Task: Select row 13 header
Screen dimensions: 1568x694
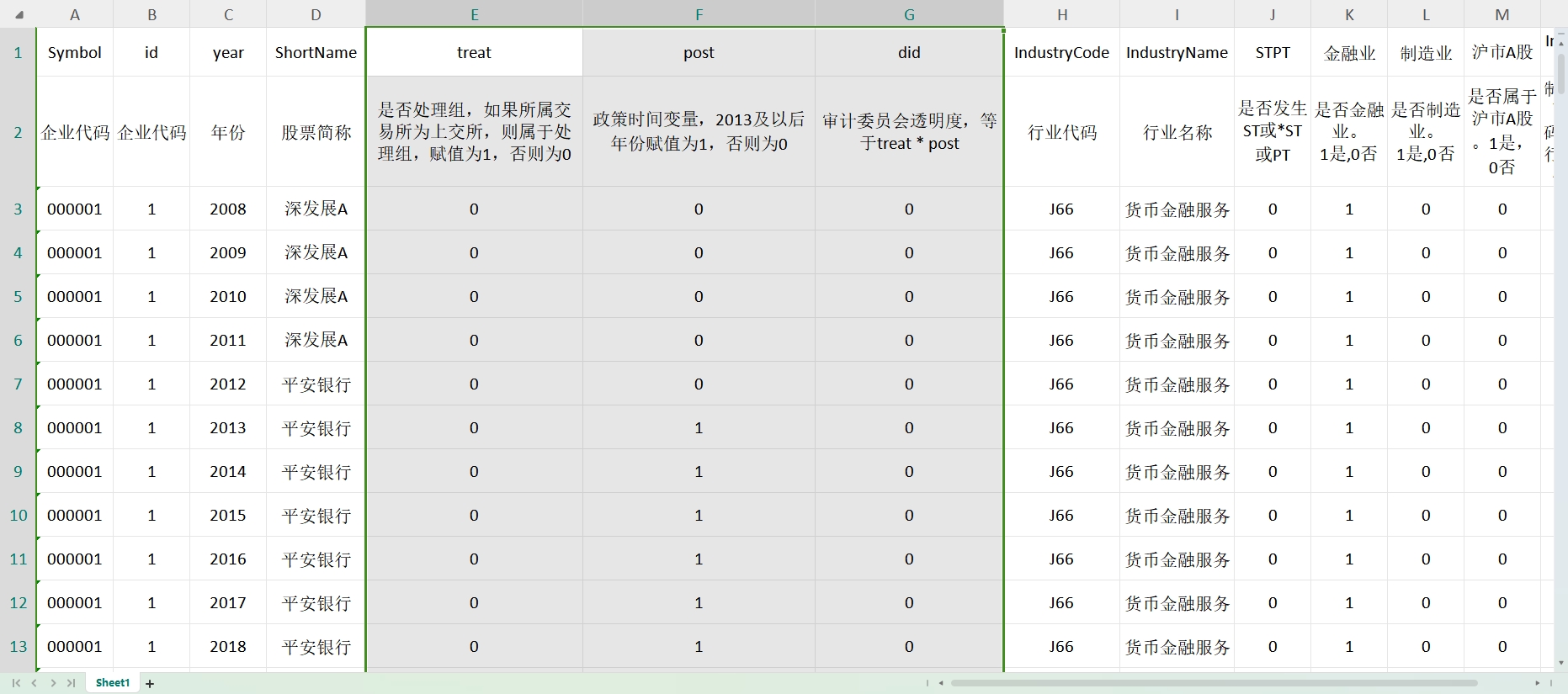Action: tap(18, 646)
